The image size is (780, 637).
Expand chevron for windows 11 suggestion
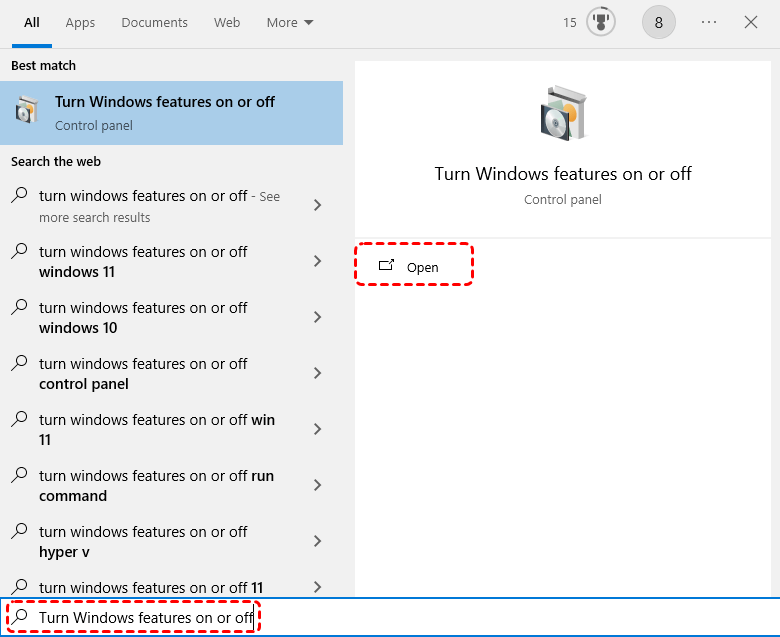click(317, 262)
